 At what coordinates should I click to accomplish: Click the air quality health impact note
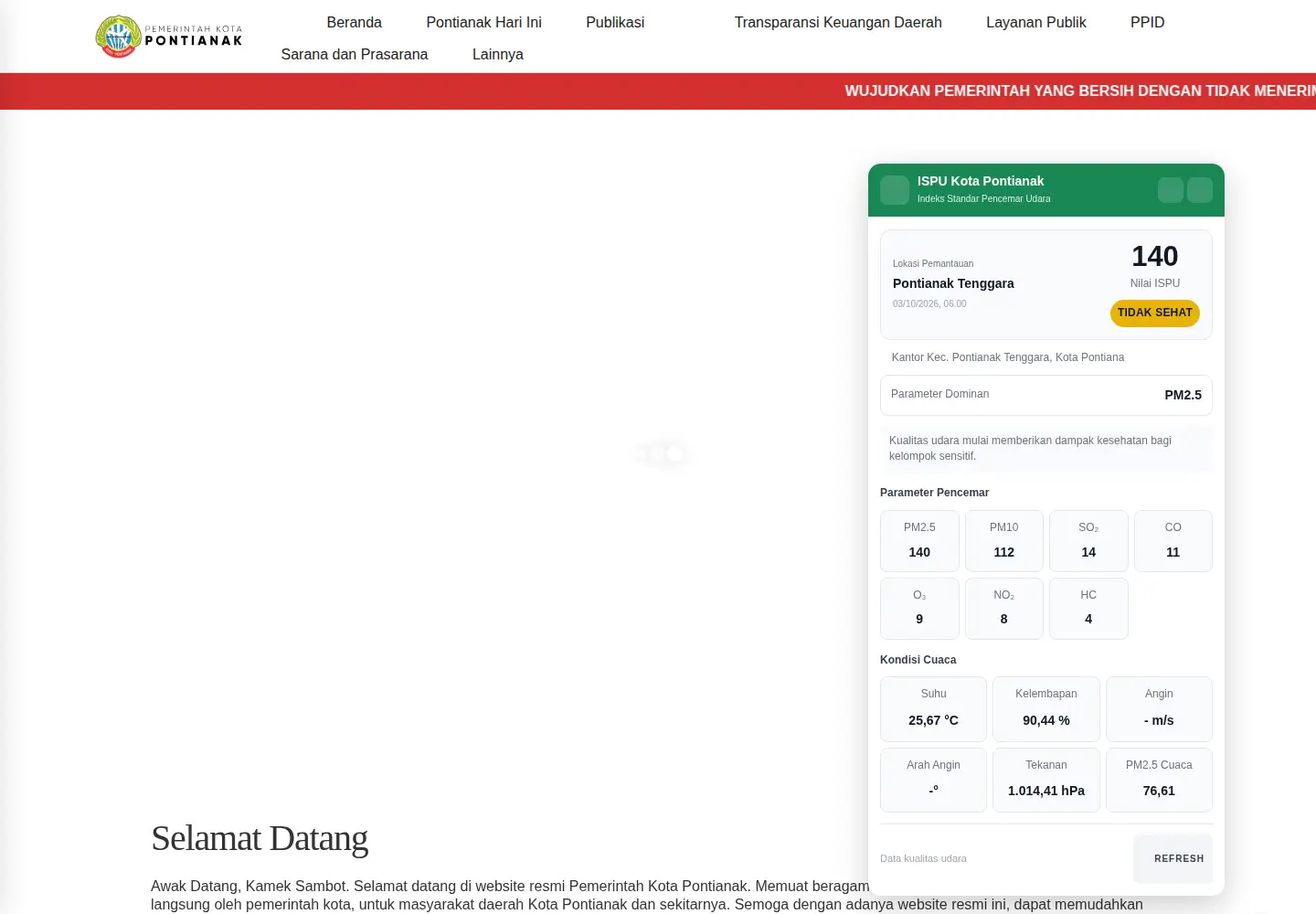1046,448
